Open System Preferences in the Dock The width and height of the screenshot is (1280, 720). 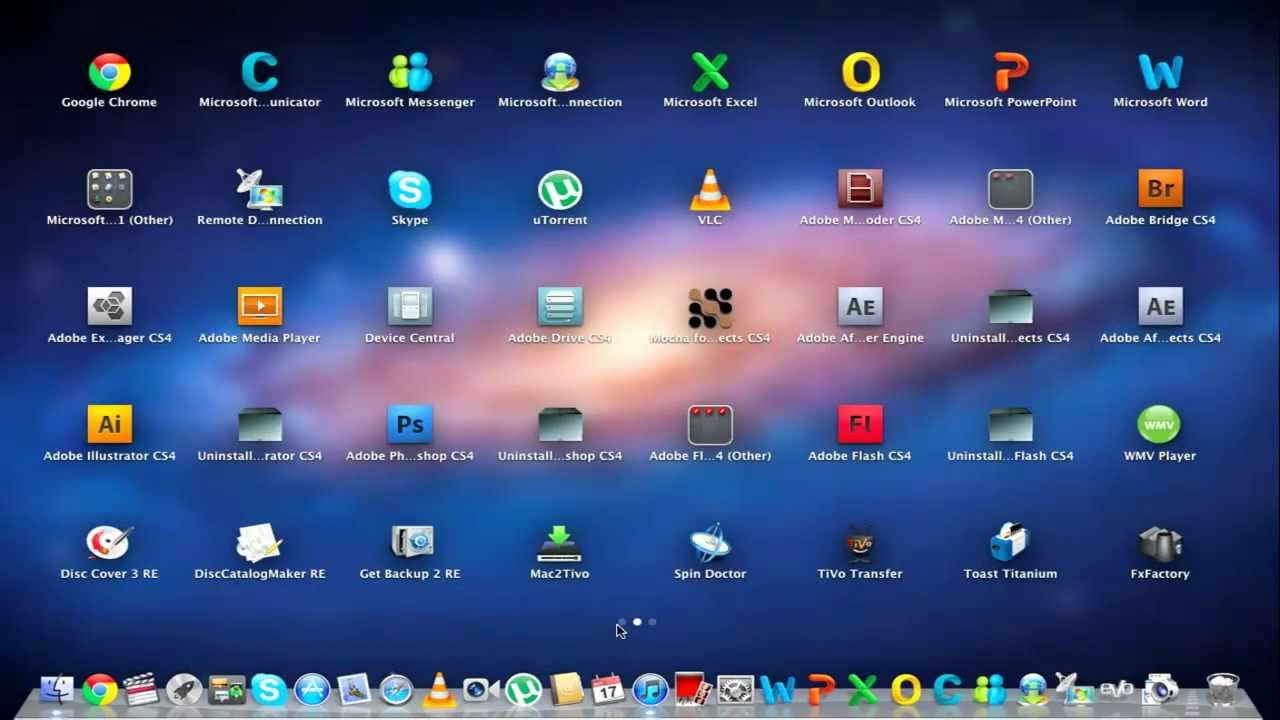click(x=735, y=690)
